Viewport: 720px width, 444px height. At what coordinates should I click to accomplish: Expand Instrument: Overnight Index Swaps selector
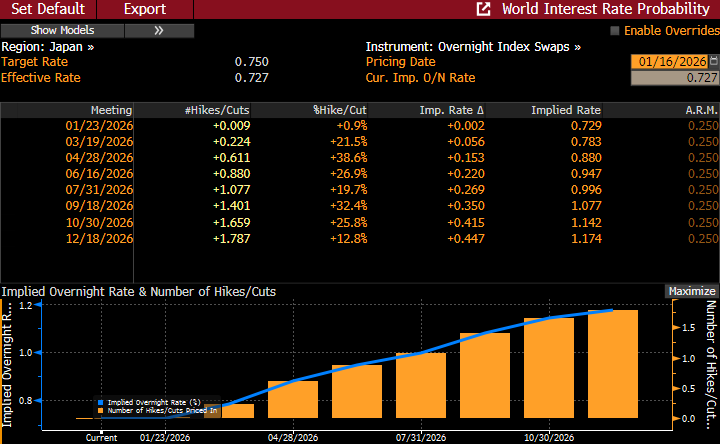tap(473, 46)
